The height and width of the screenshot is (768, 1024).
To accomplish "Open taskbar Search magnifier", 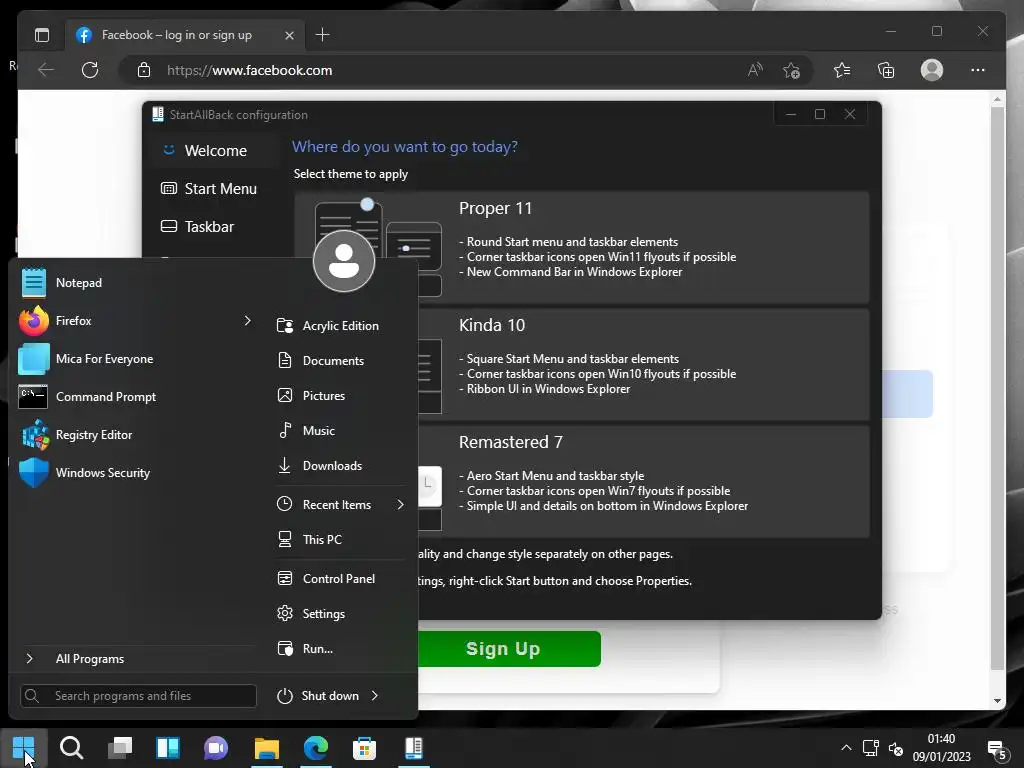I will tap(71, 748).
